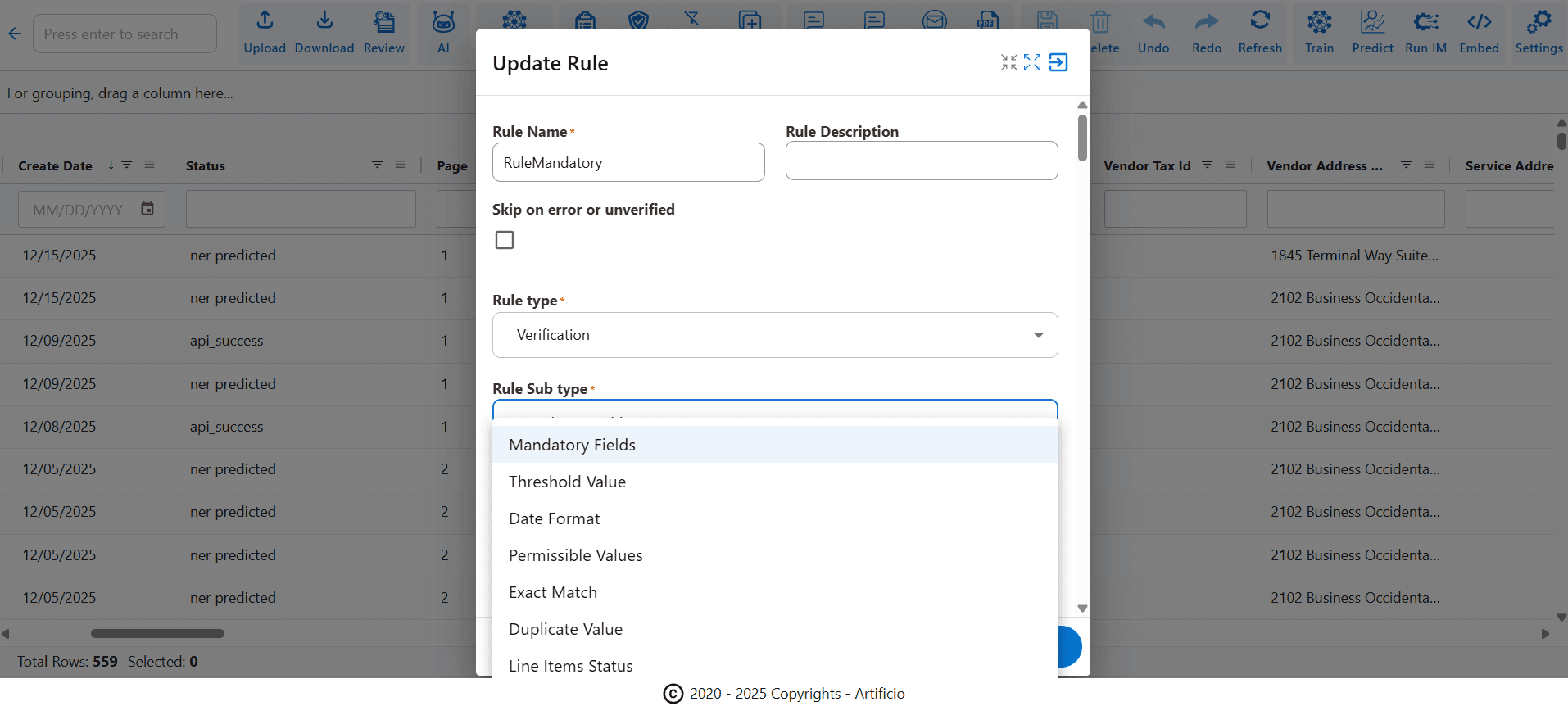Open the Rule type dropdown

click(774, 335)
